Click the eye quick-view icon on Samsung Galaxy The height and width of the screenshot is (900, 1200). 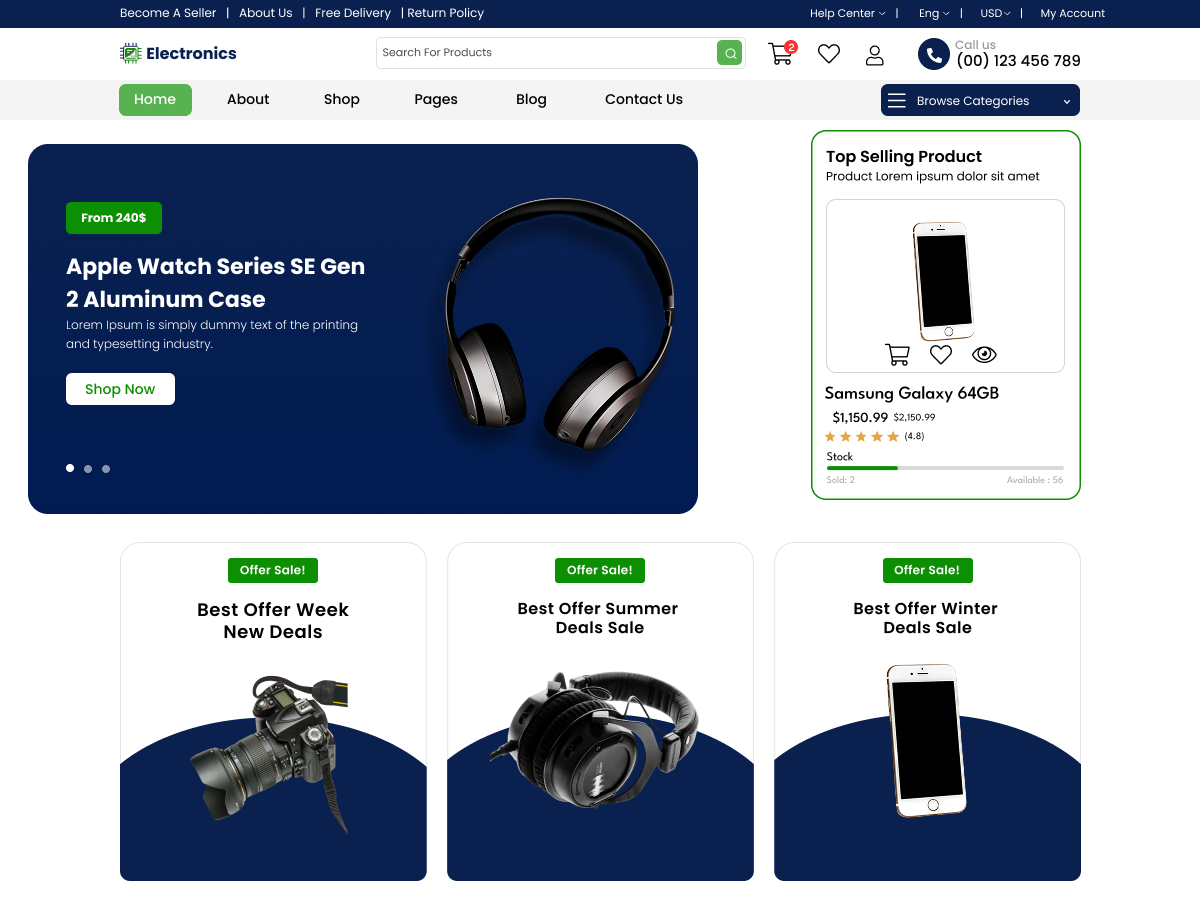point(984,353)
